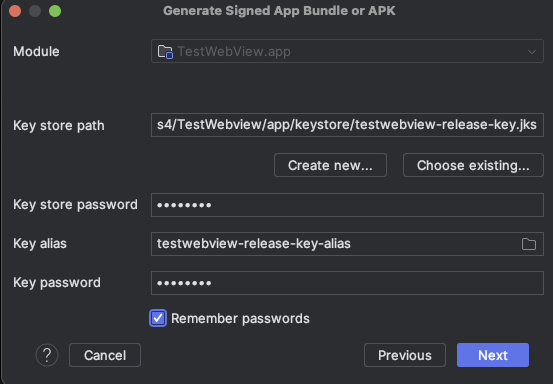Click the Remember passwords label text
Viewport: 553px width, 384px height.
click(x=240, y=318)
